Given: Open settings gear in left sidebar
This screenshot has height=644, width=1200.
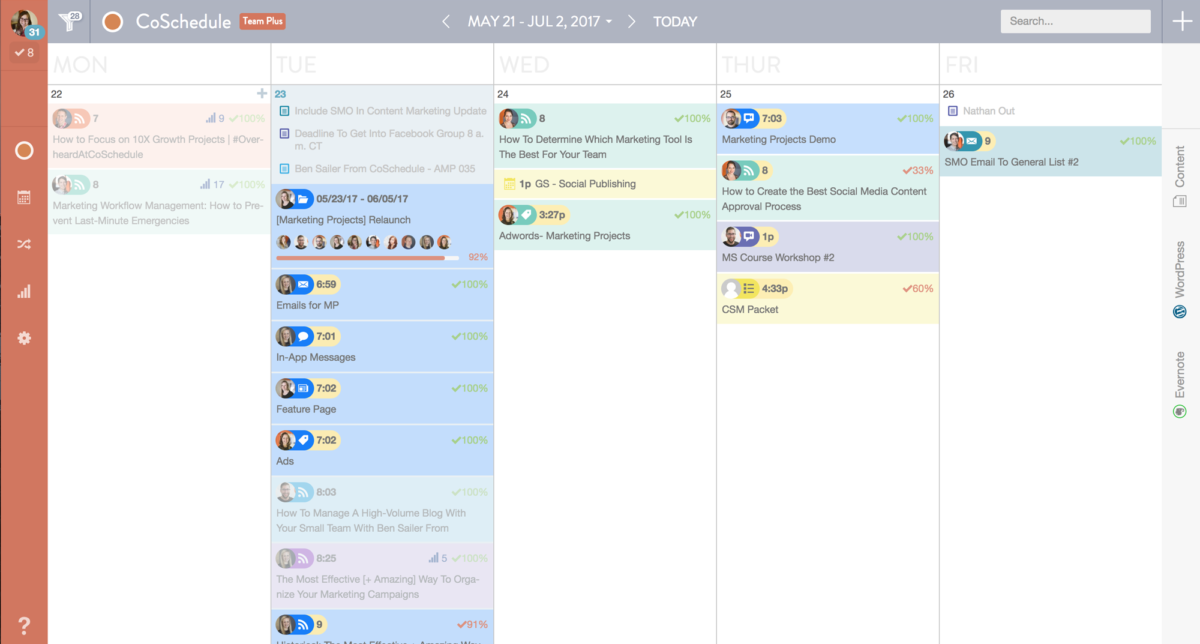Looking at the screenshot, I should [24, 338].
